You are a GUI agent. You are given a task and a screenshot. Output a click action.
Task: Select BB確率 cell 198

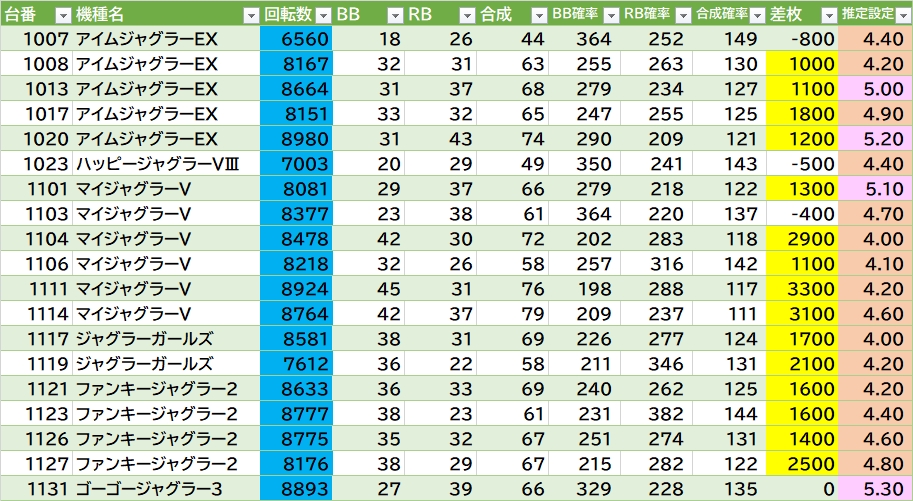click(584, 289)
